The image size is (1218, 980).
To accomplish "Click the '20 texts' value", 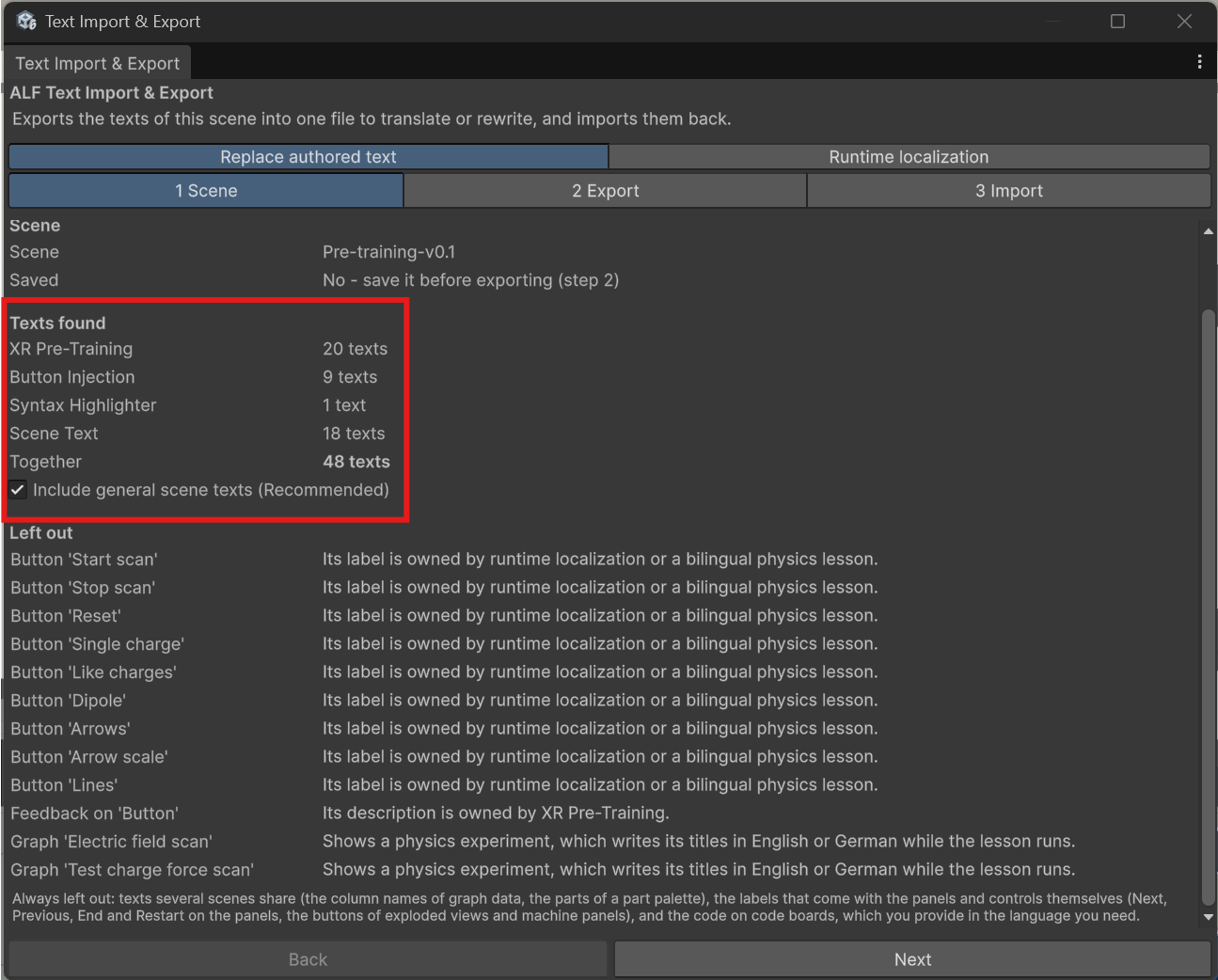I will pos(355,349).
